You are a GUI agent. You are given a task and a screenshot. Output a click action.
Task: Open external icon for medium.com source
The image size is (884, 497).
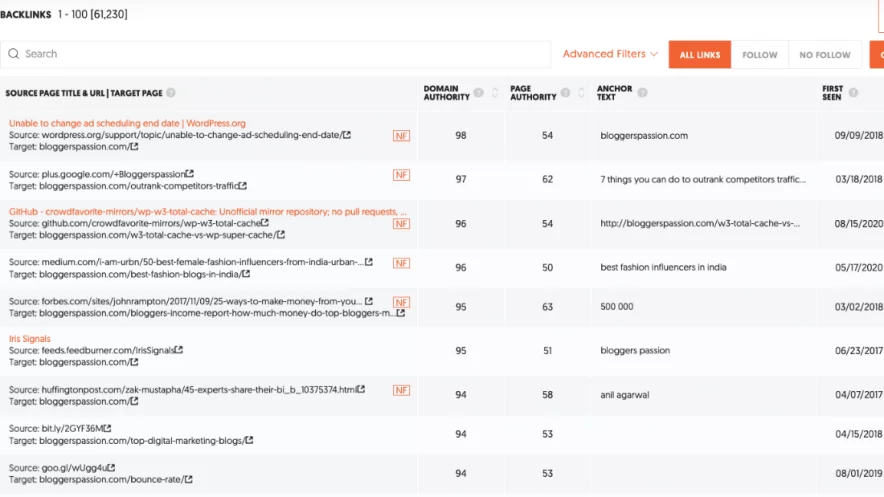click(369, 262)
